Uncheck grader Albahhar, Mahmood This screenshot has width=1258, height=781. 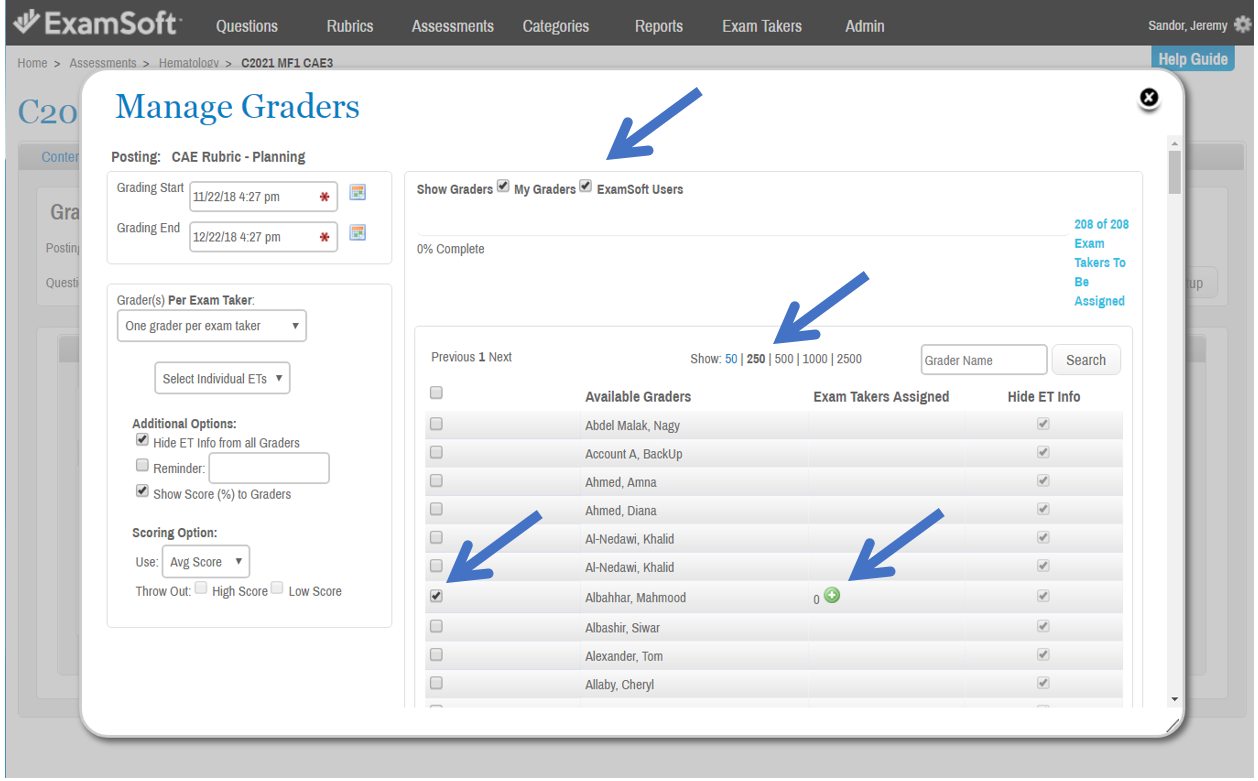coord(436,596)
